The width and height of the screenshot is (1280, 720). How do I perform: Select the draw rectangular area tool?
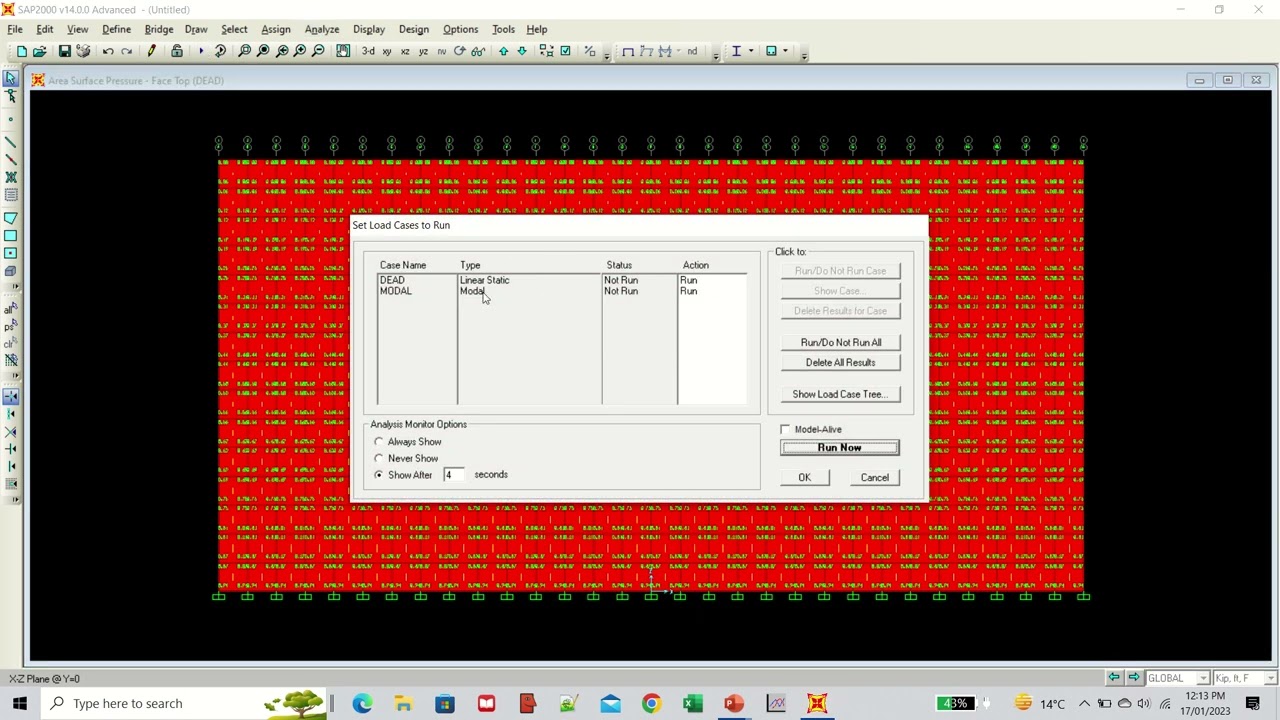tap(11, 236)
